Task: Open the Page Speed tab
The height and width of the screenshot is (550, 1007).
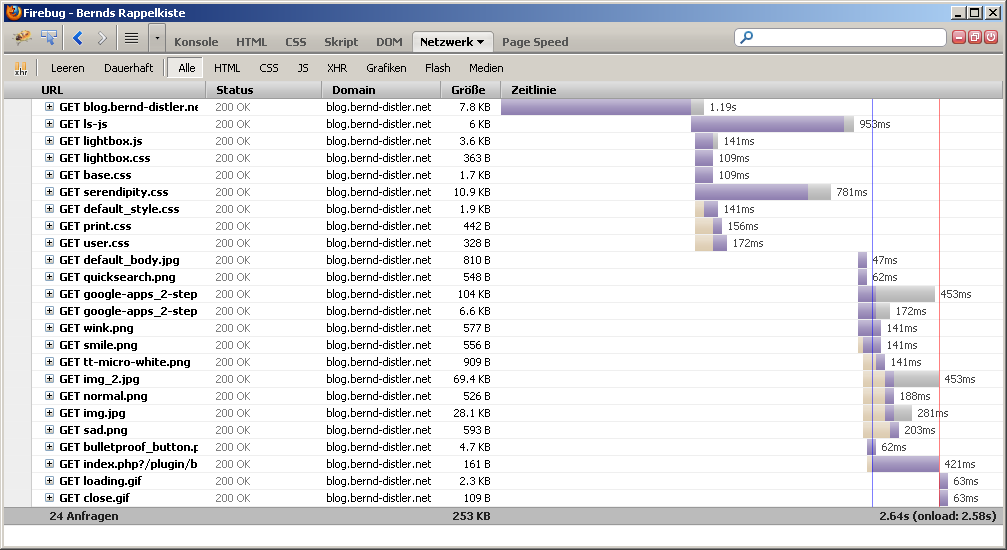Action: (x=535, y=42)
